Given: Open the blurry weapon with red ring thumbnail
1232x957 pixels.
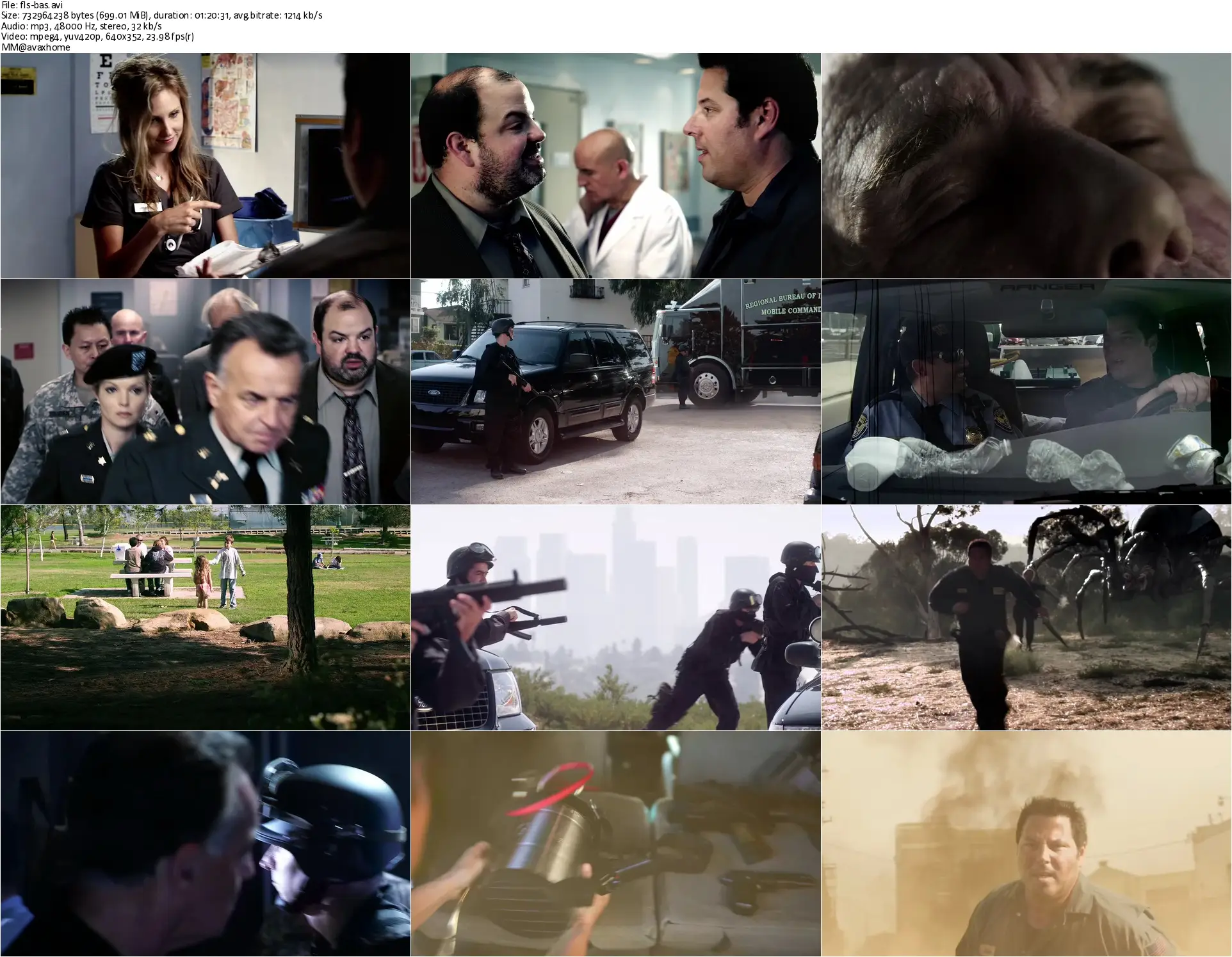Looking at the screenshot, I should coord(615,843).
